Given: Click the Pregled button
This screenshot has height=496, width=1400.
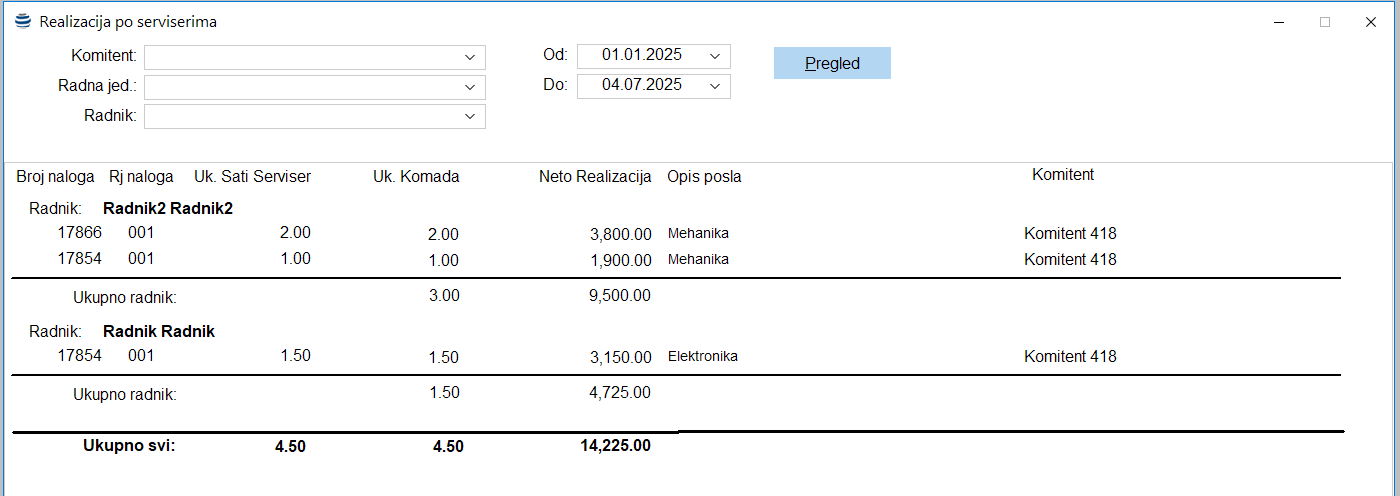Looking at the screenshot, I should [x=832, y=63].
